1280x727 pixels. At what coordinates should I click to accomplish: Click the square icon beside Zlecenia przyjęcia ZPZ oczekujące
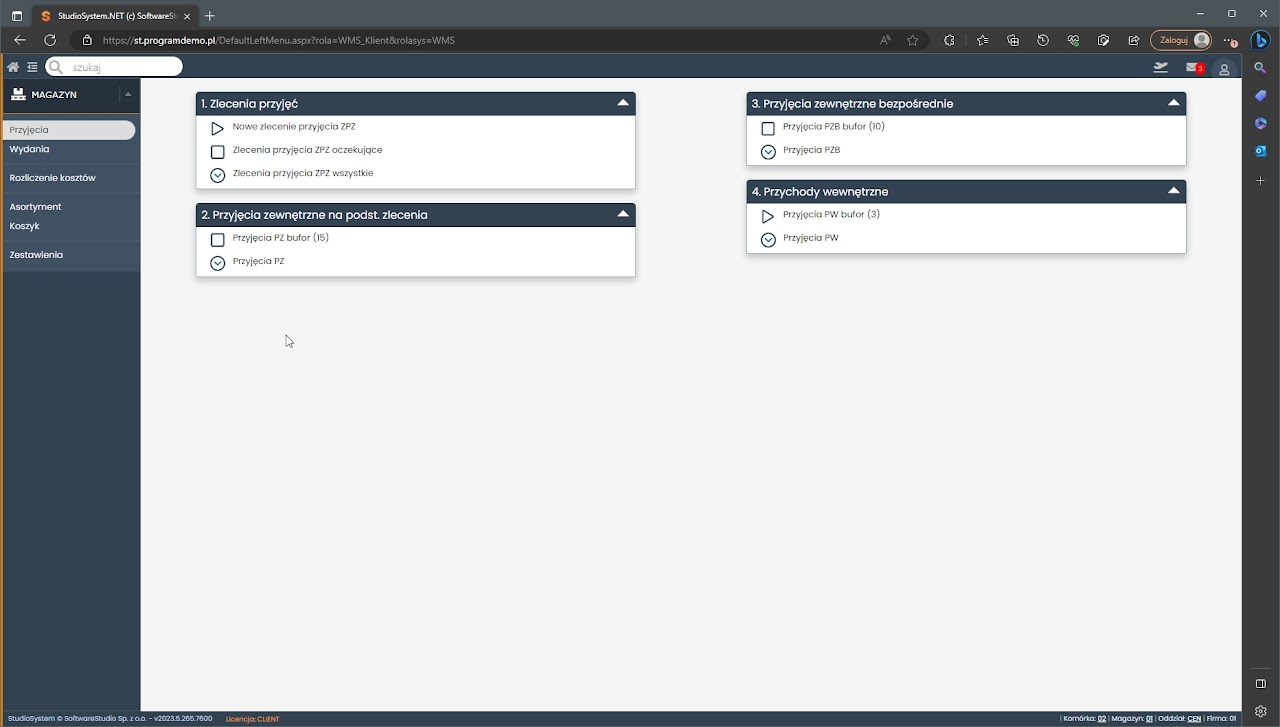pyautogui.click(x=217, y=152)
